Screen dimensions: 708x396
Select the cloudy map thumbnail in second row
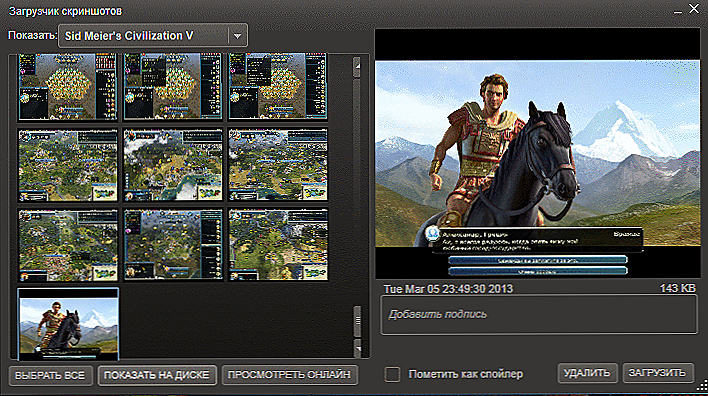173,165
